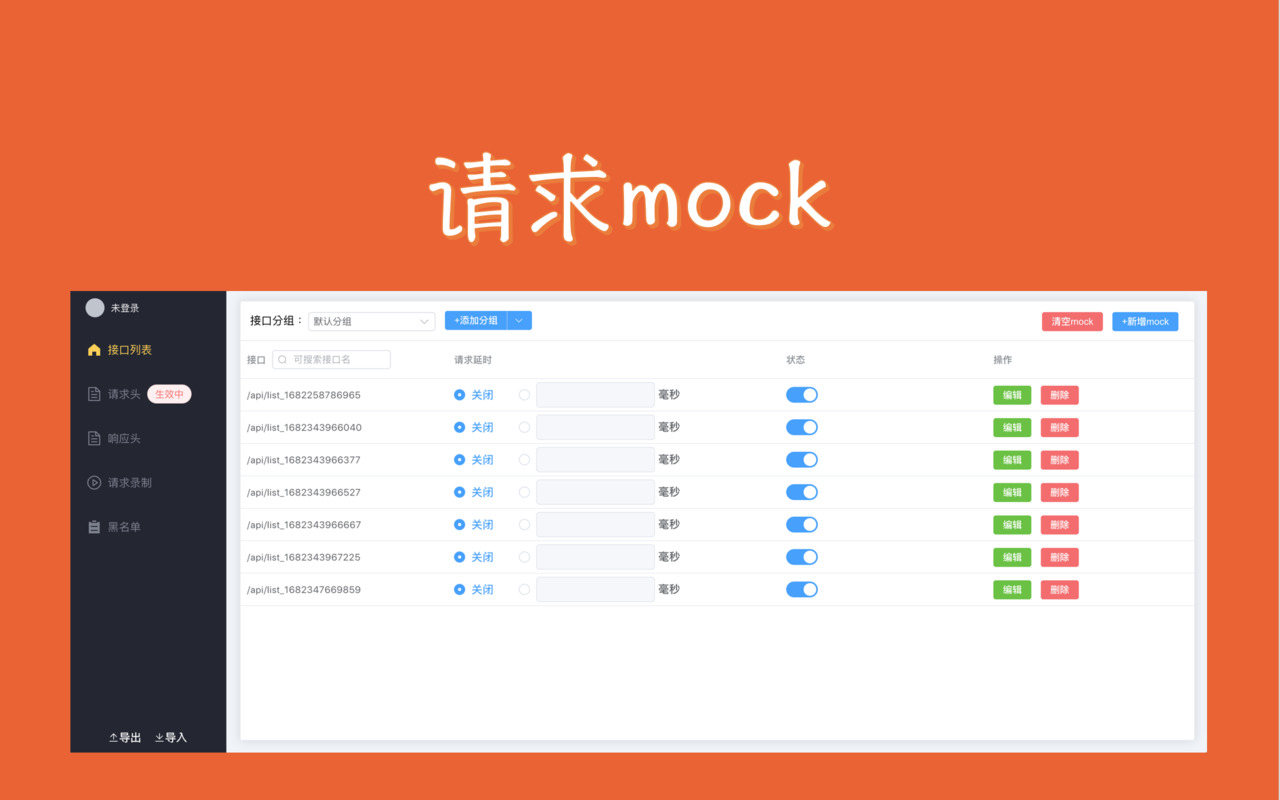Toggle status switch for list_1682347669859
This screenshot has height=800, width=1280.
802,590
